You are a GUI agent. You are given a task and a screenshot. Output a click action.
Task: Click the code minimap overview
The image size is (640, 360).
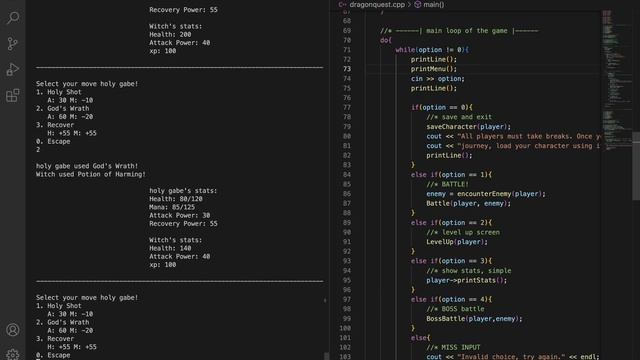pos(616,80)
